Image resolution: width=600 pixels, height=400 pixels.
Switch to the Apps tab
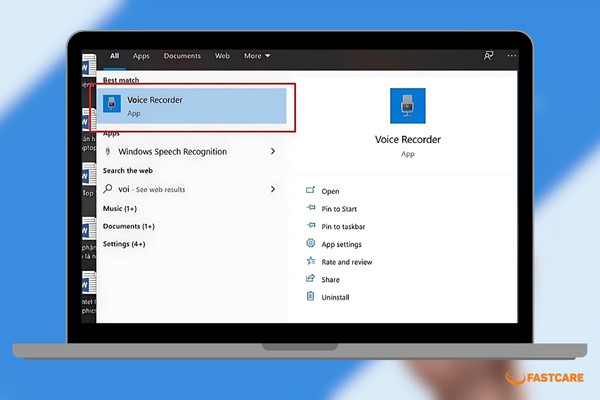click(141, 56)
